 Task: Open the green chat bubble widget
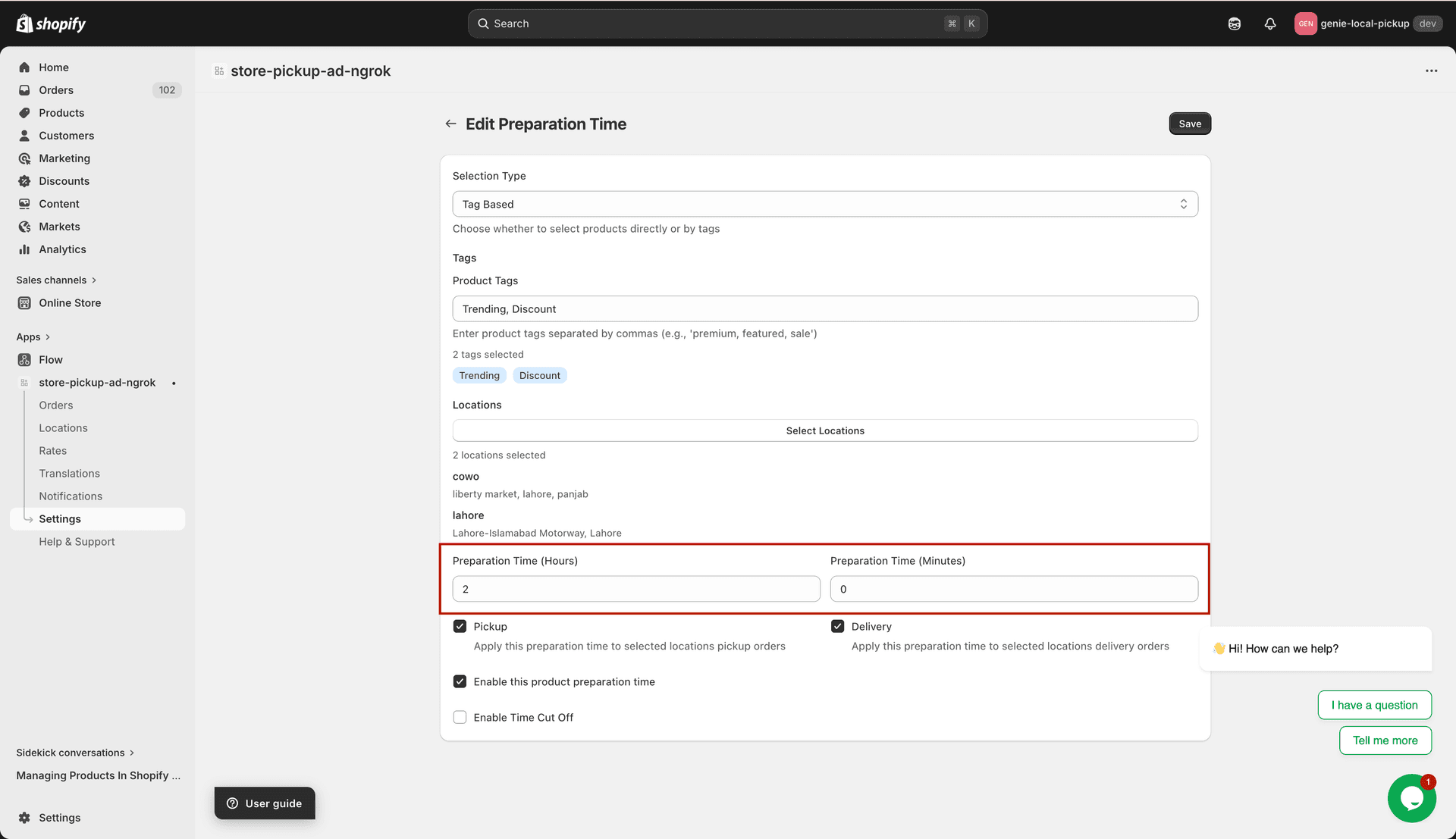click(1411, 798)
